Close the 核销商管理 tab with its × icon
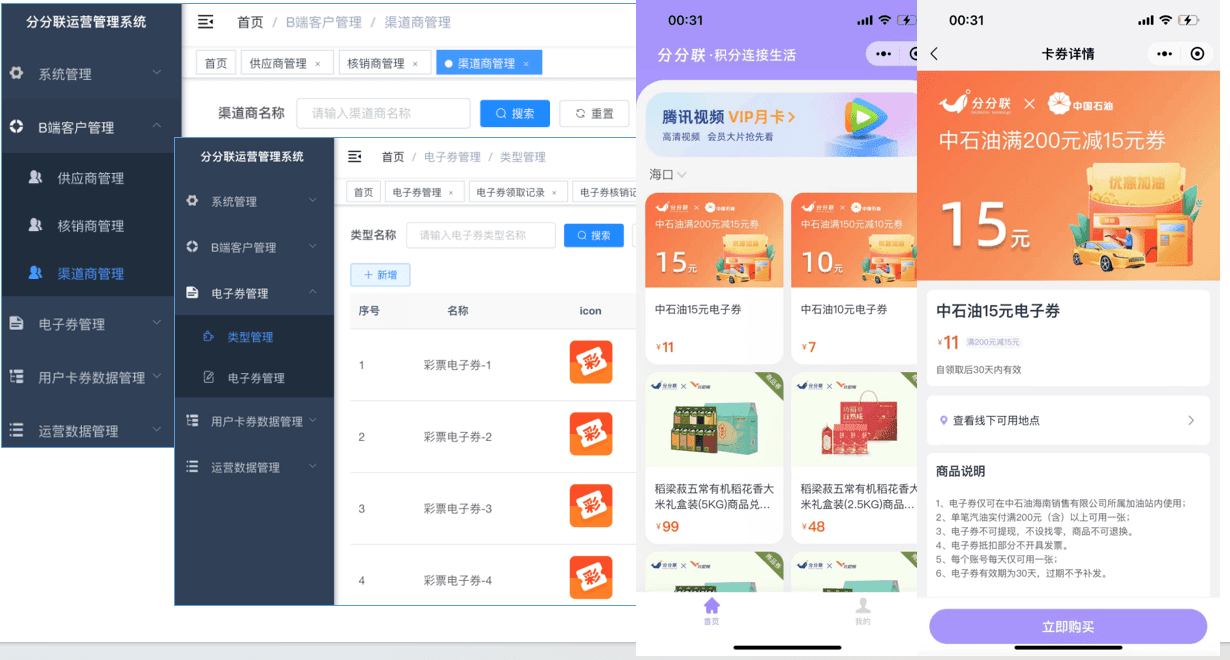 pos(415,64)
